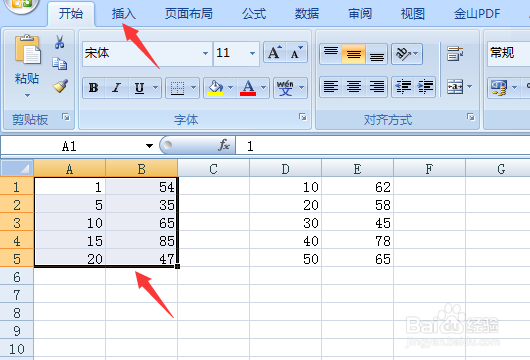The height and width of the screenshot is (360, 530).
Task: Expand the underline style arrow
Action: (155, 88)
